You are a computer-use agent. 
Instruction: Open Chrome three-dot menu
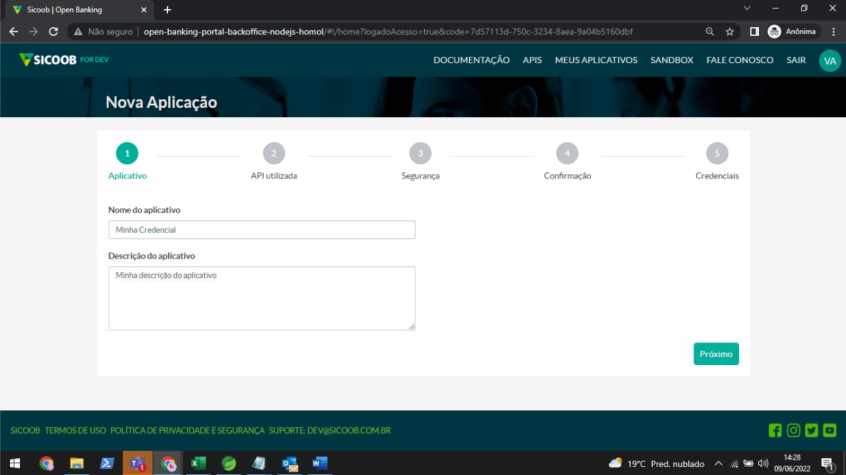click(x=834, y=32)
